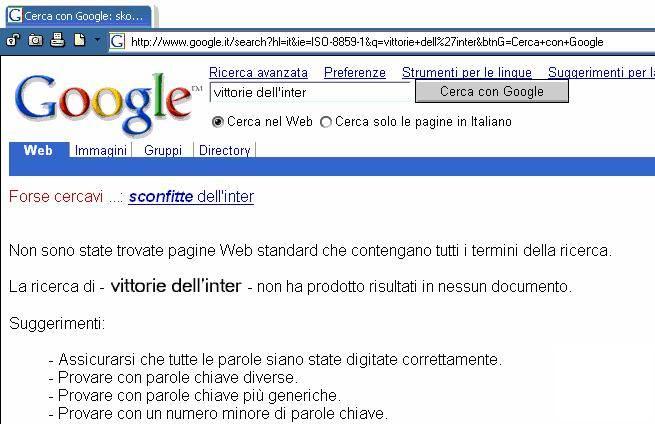This screenshot has width=655, height=424.
Task: Open the Directory tab
Action: 225,150
